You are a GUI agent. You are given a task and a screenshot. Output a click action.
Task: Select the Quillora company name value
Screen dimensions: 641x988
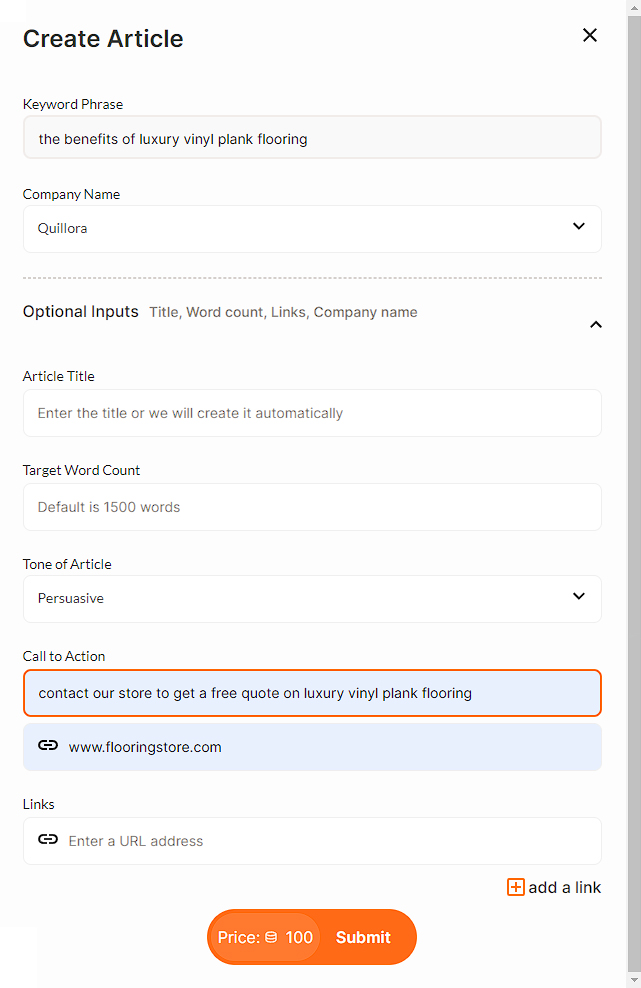[x=62, y=228]
